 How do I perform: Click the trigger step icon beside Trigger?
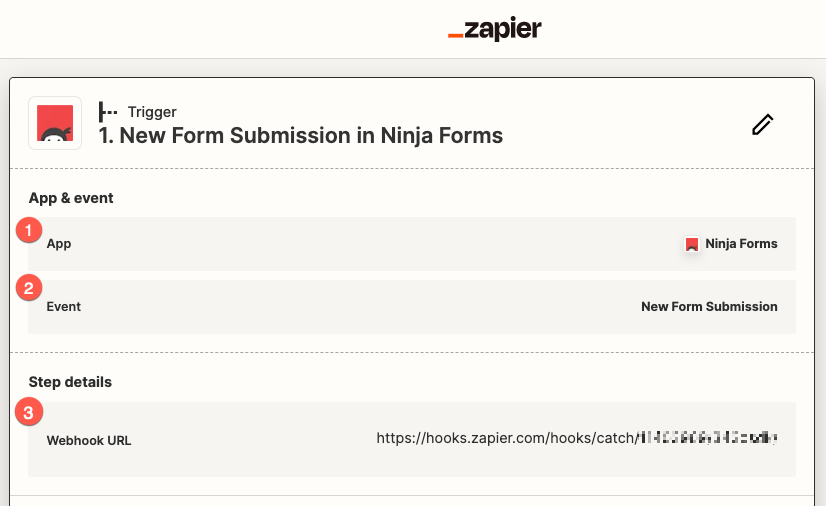tap(108, 112)
